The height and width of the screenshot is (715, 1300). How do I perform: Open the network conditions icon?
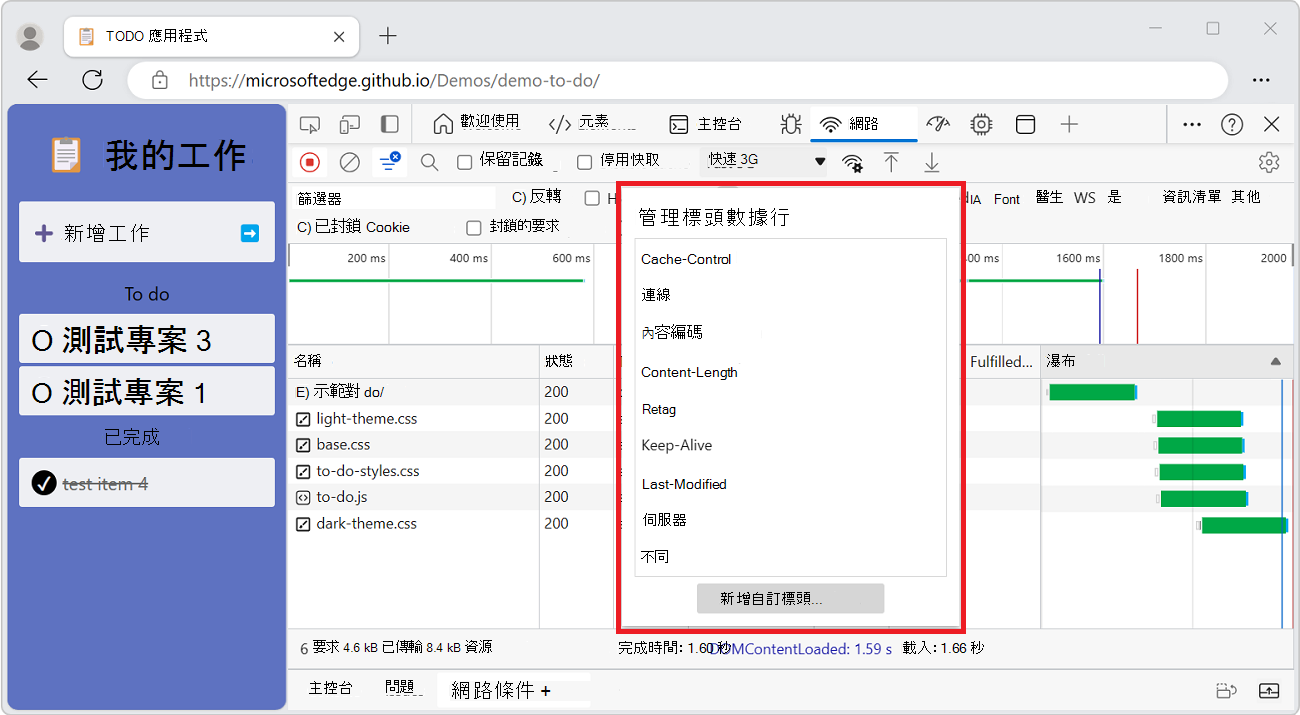point(853,161)
